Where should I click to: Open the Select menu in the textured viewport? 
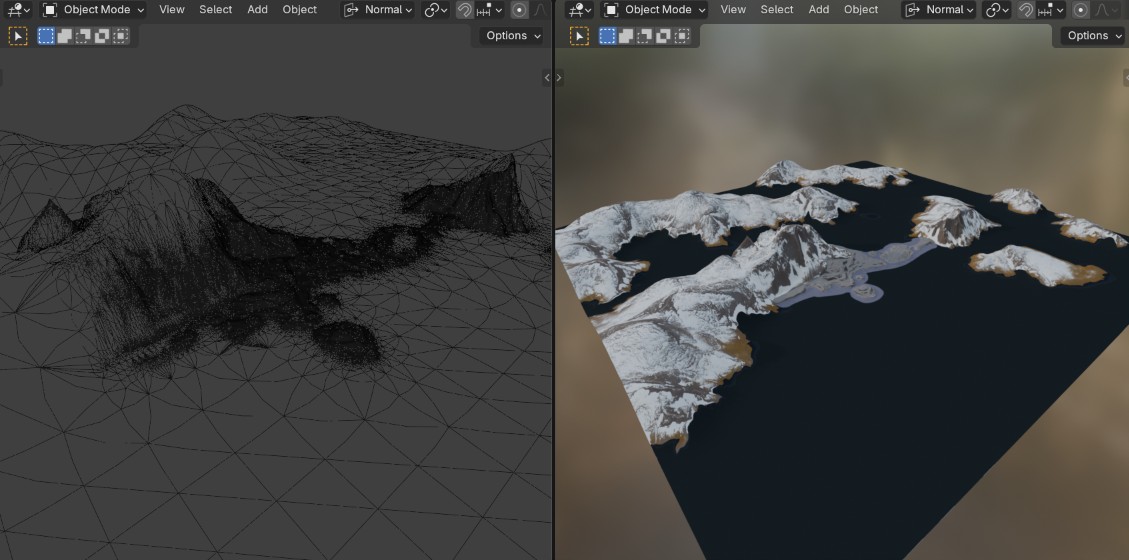click(x=777, y=10)
